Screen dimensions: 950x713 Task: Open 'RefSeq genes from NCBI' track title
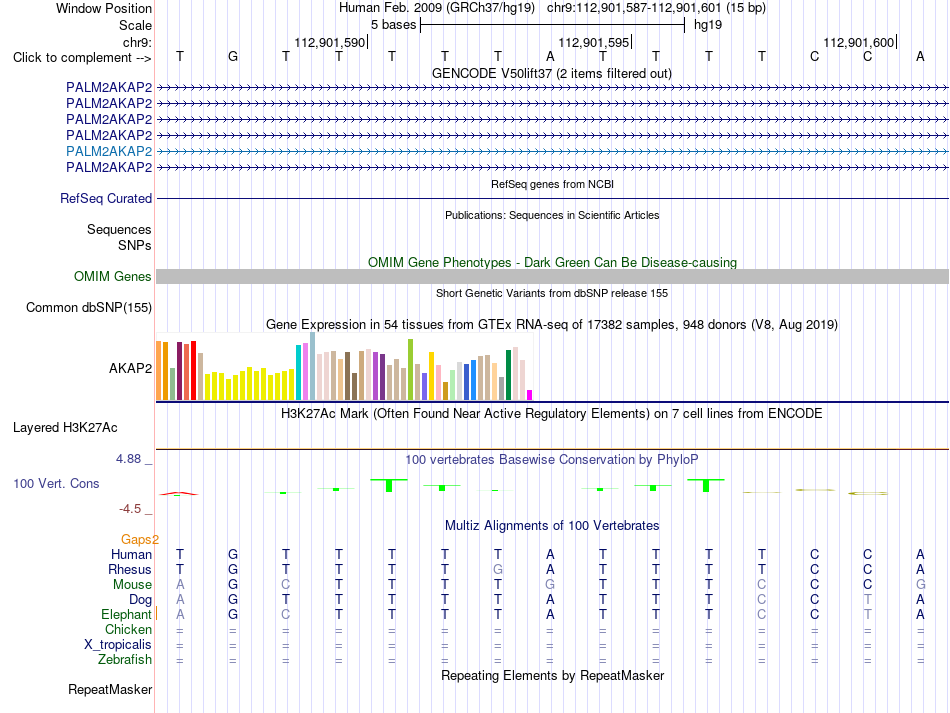pyautogui.click(x=553, y=184)
